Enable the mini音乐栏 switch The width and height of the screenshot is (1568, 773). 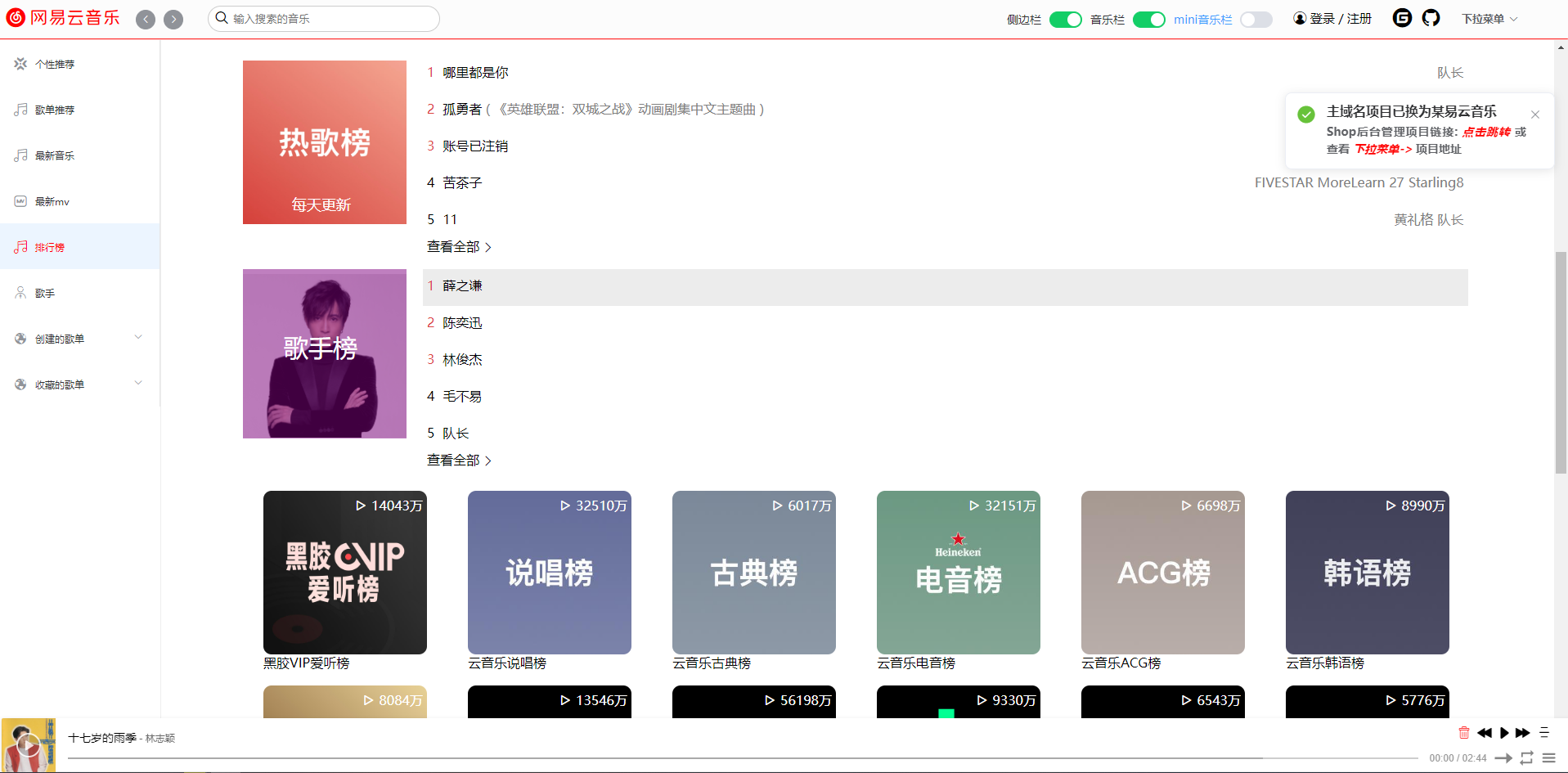[1256, 20]
